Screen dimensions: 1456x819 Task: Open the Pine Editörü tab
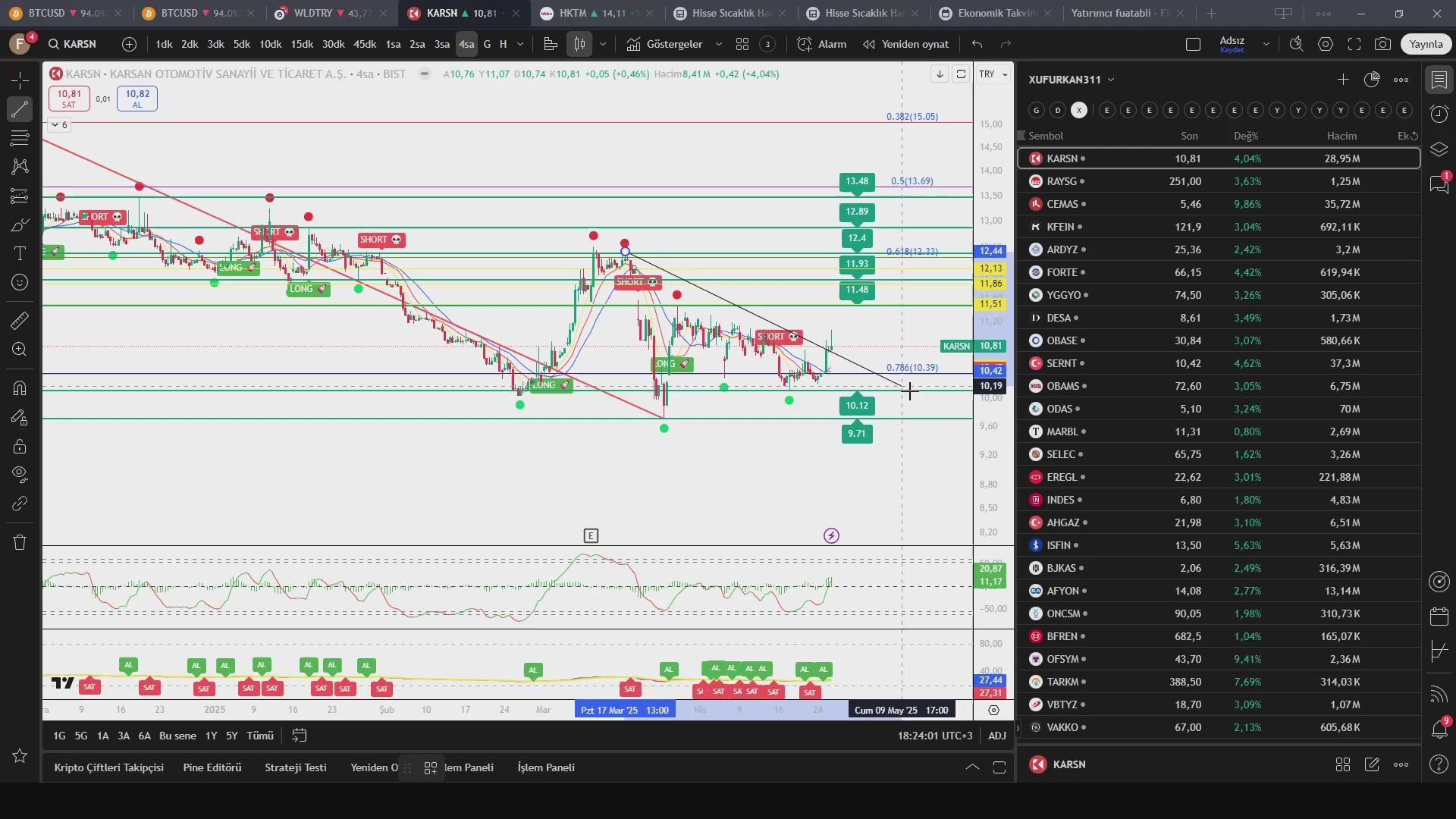click(x=212, y=767)
